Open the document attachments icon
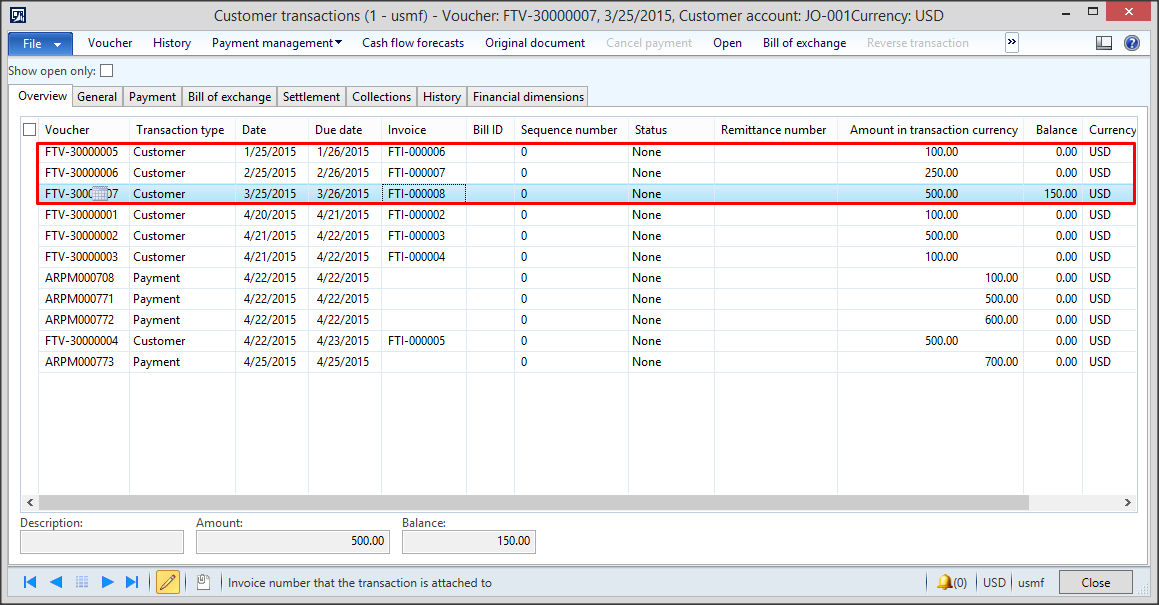 click(x=203, y=581)
